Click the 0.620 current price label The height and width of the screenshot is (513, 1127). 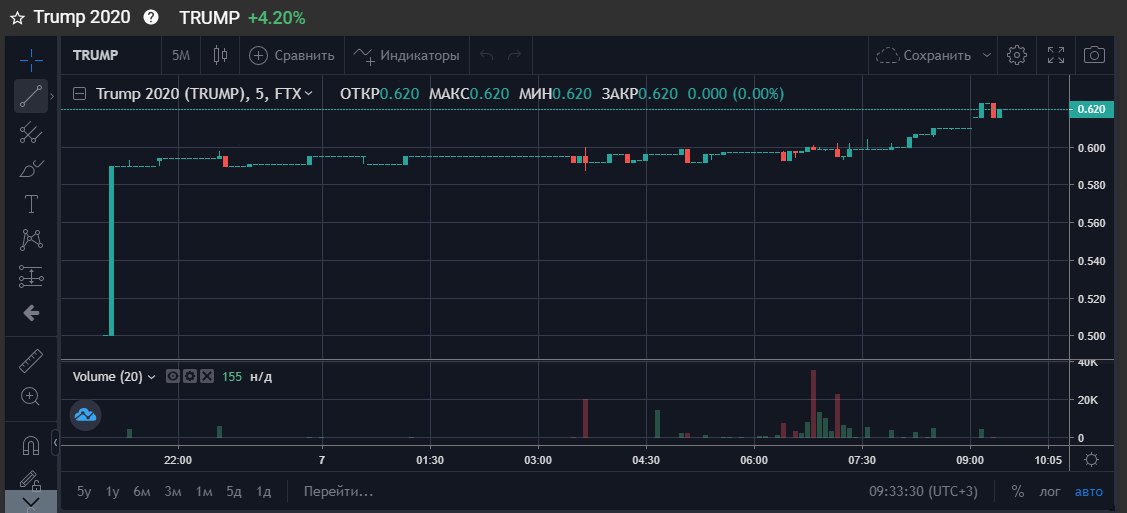tap(1091, 109)
